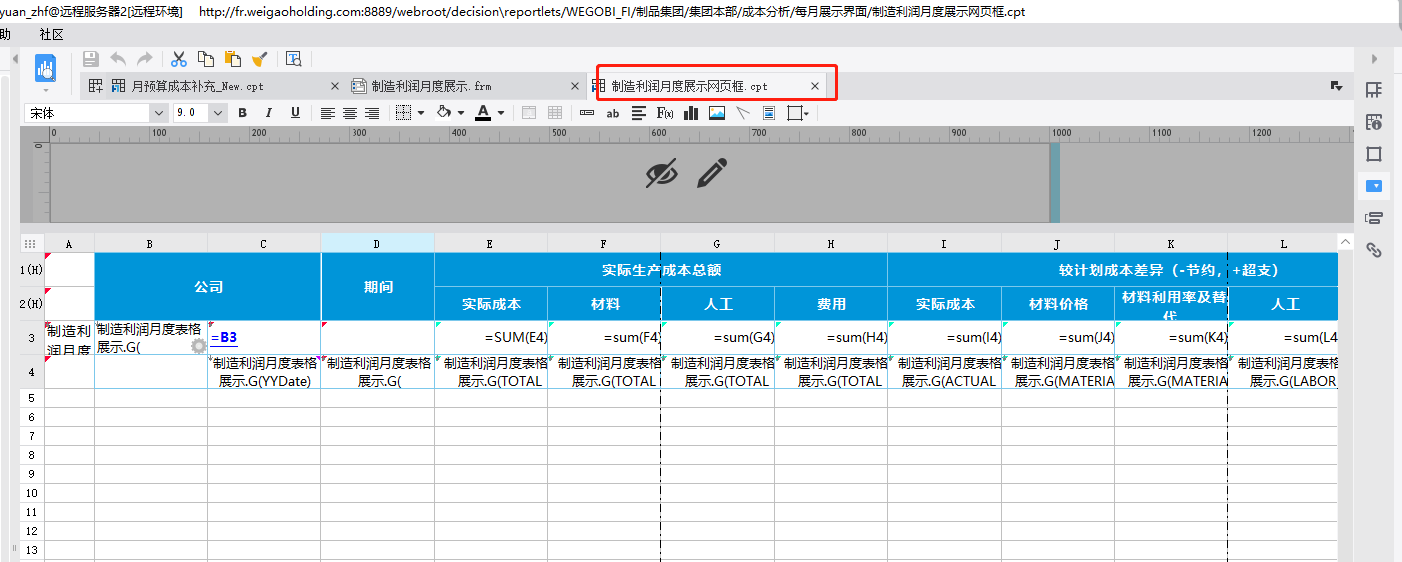This screenshot has width=1402, height=562.
Task: Select the 制造利润月度展示网页框.cpt tab
Action: click(690, 86)
